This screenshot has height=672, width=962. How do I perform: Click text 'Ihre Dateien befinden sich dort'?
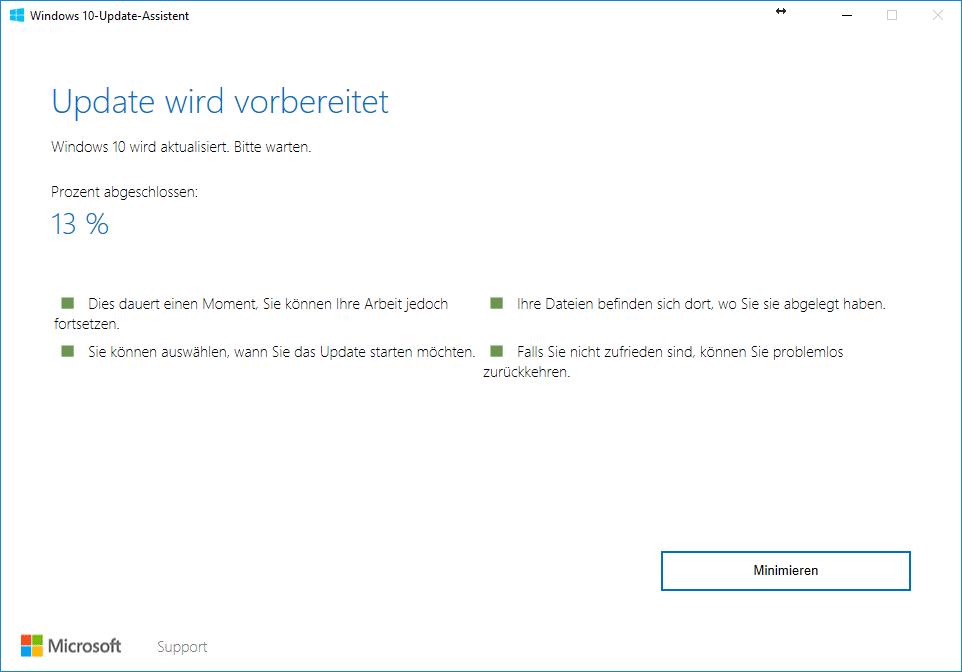pos(616,304)
